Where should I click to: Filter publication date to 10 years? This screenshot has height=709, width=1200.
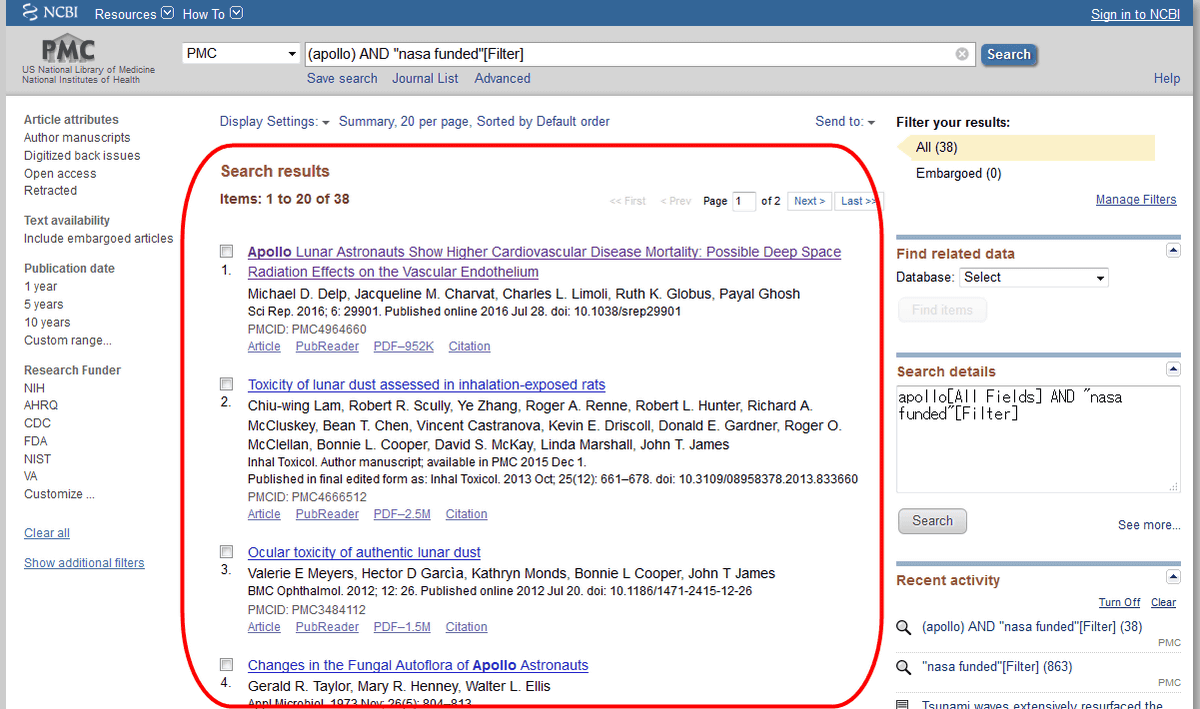tap(47, 323)
